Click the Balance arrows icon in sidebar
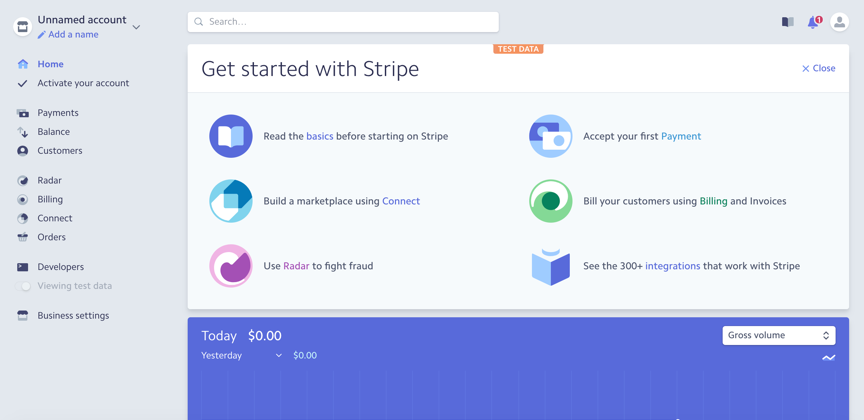Image resolution: width=864 pixels, height=420 pixels. tap(23, 132)
